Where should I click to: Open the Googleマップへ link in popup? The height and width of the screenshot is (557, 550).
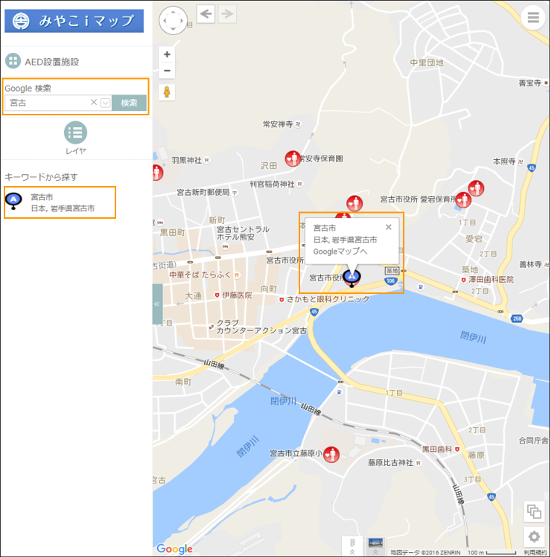click(340, 252)
